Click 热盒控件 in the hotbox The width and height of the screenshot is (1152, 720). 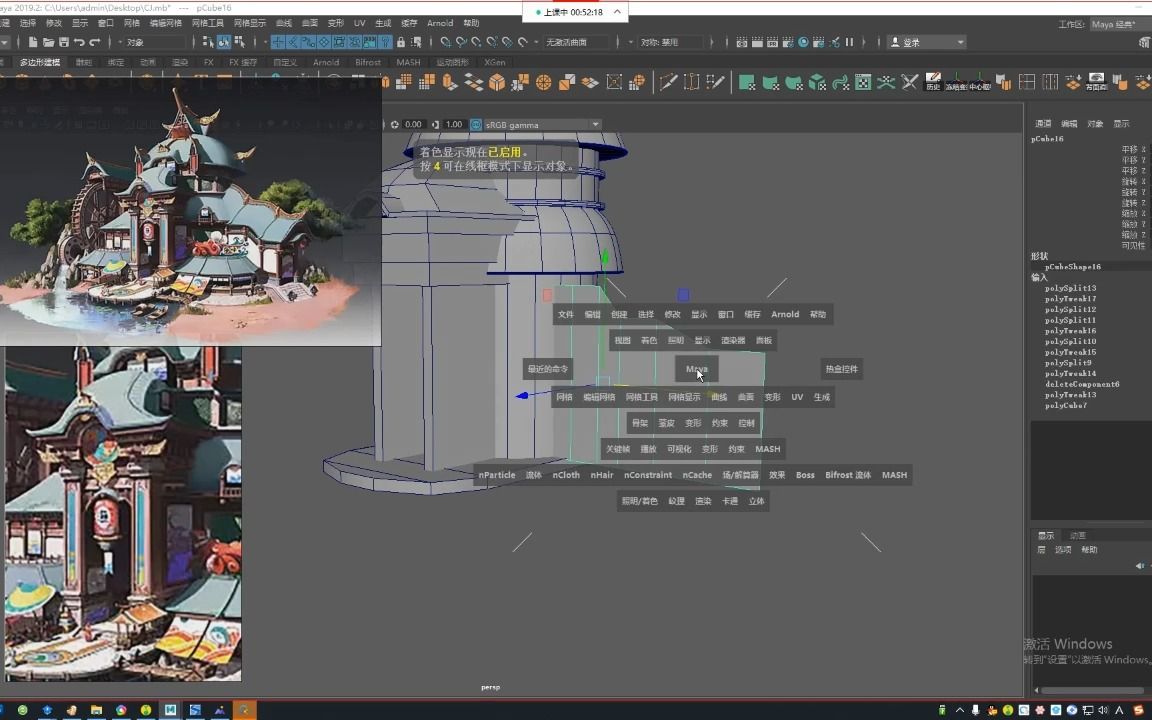(842, 369)
